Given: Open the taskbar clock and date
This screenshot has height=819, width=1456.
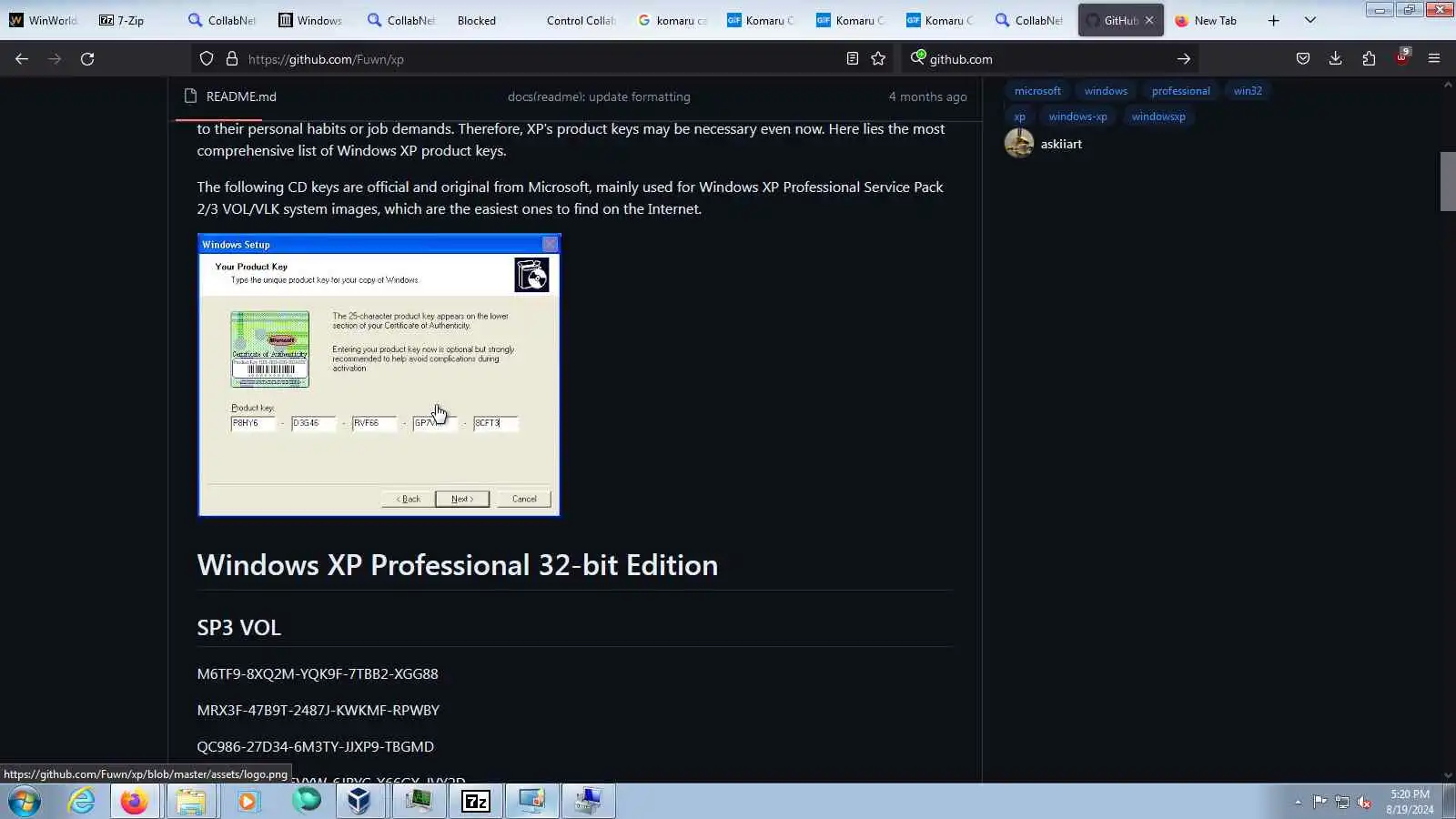Looking at the screenshot, I should pyautogui.click(x=1410, y=802).
